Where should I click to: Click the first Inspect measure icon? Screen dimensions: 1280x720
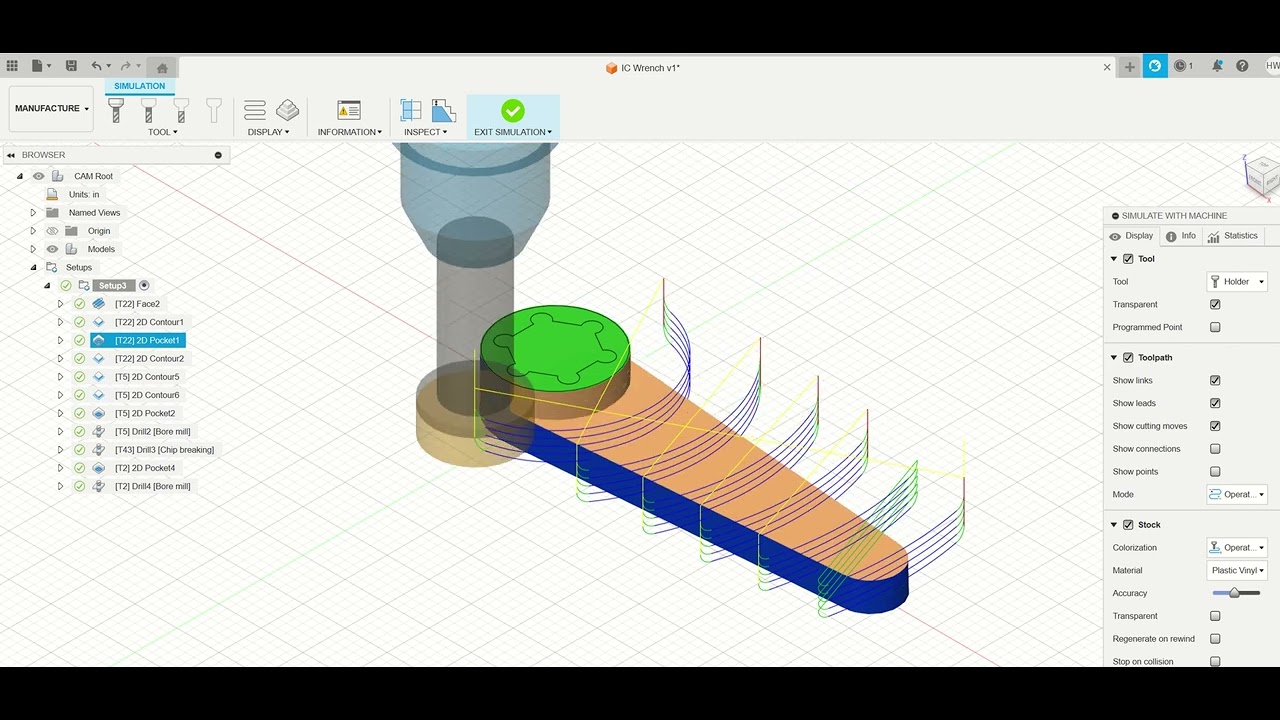click(411, 110)
